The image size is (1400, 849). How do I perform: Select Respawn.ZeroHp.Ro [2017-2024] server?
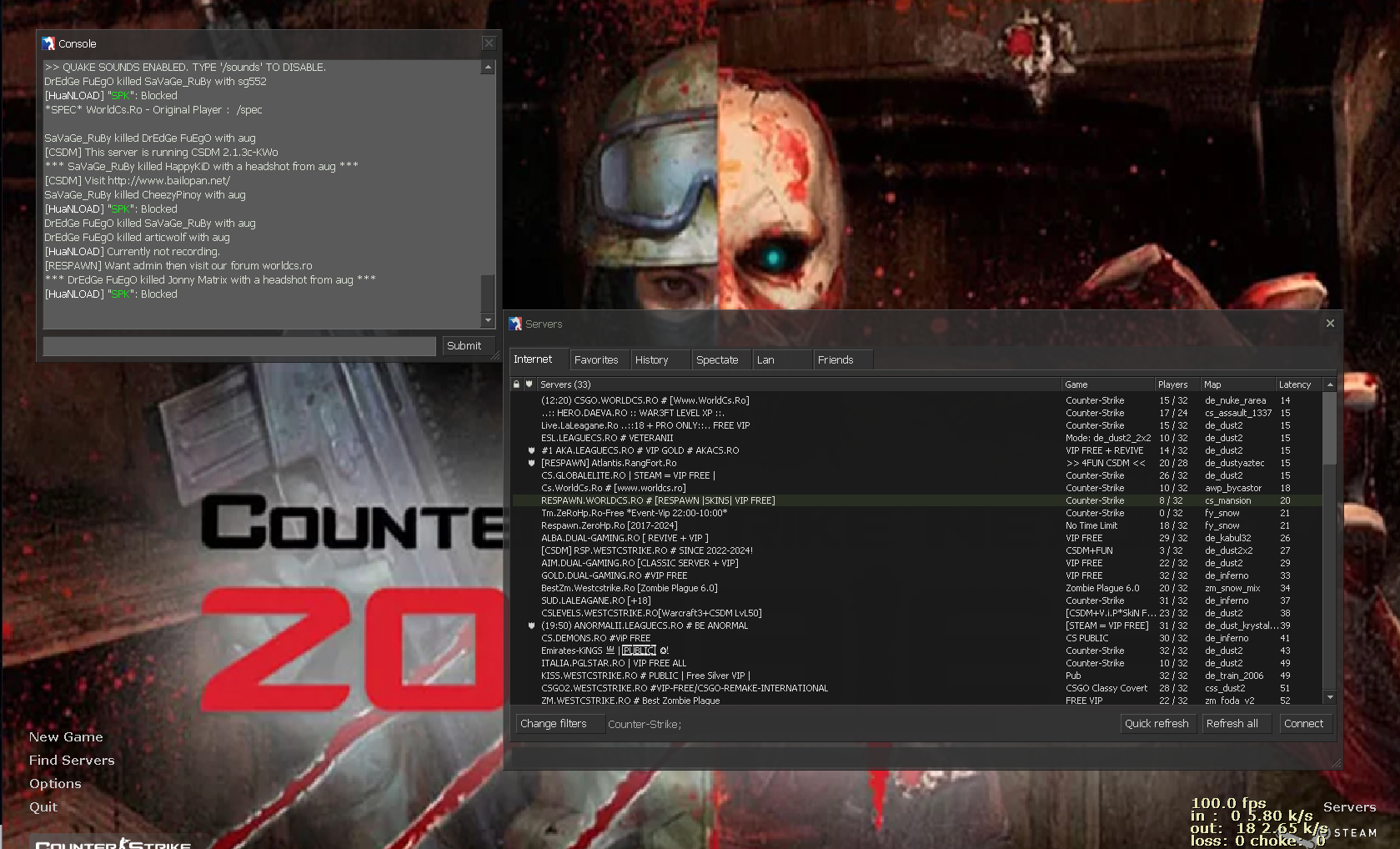coord(916,525)
